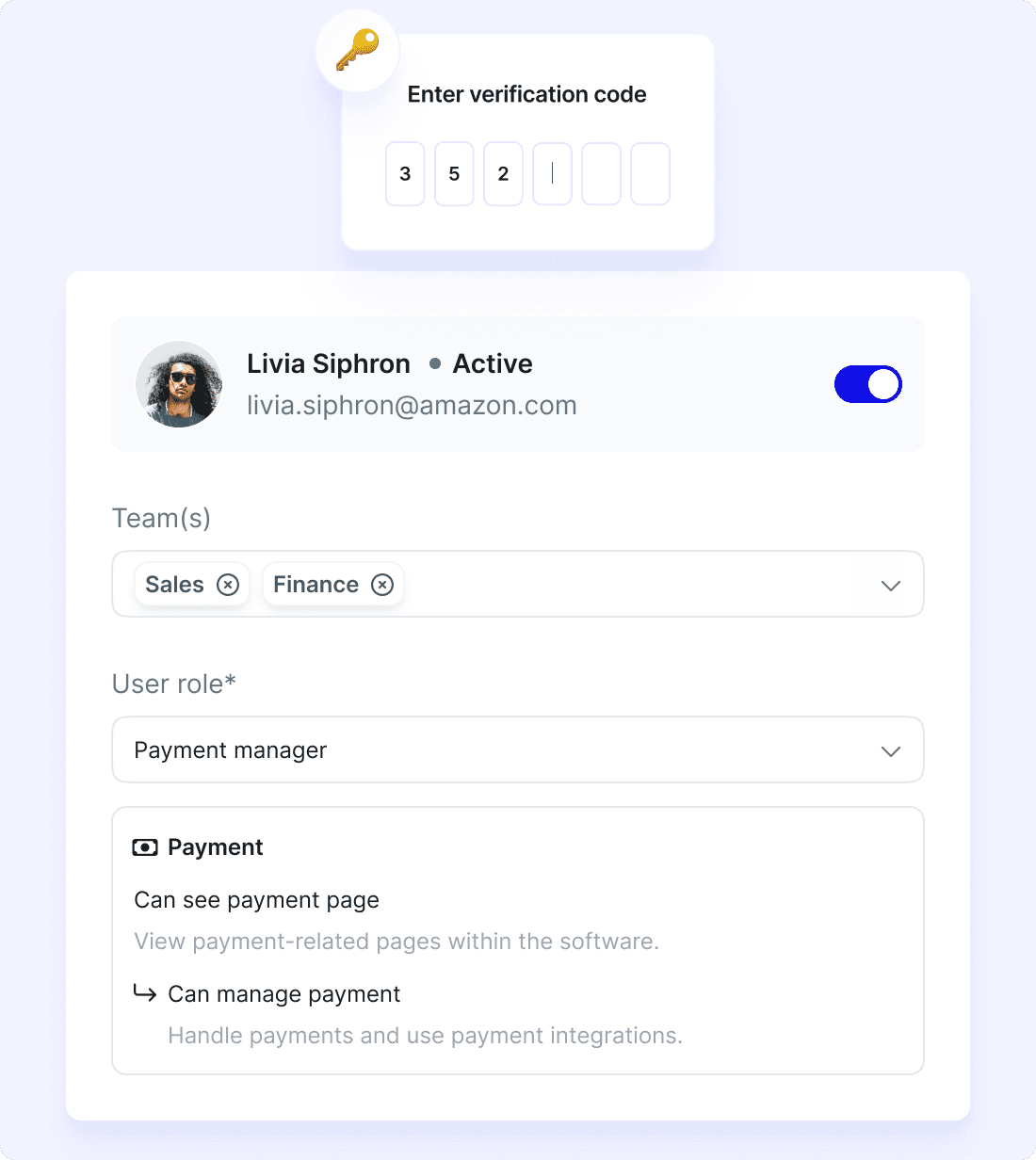The height and width of the screenshot is (1160, 1036).
Task: Click the livia.siphron@amazon.com email
Action: click(x=412, y=406)
